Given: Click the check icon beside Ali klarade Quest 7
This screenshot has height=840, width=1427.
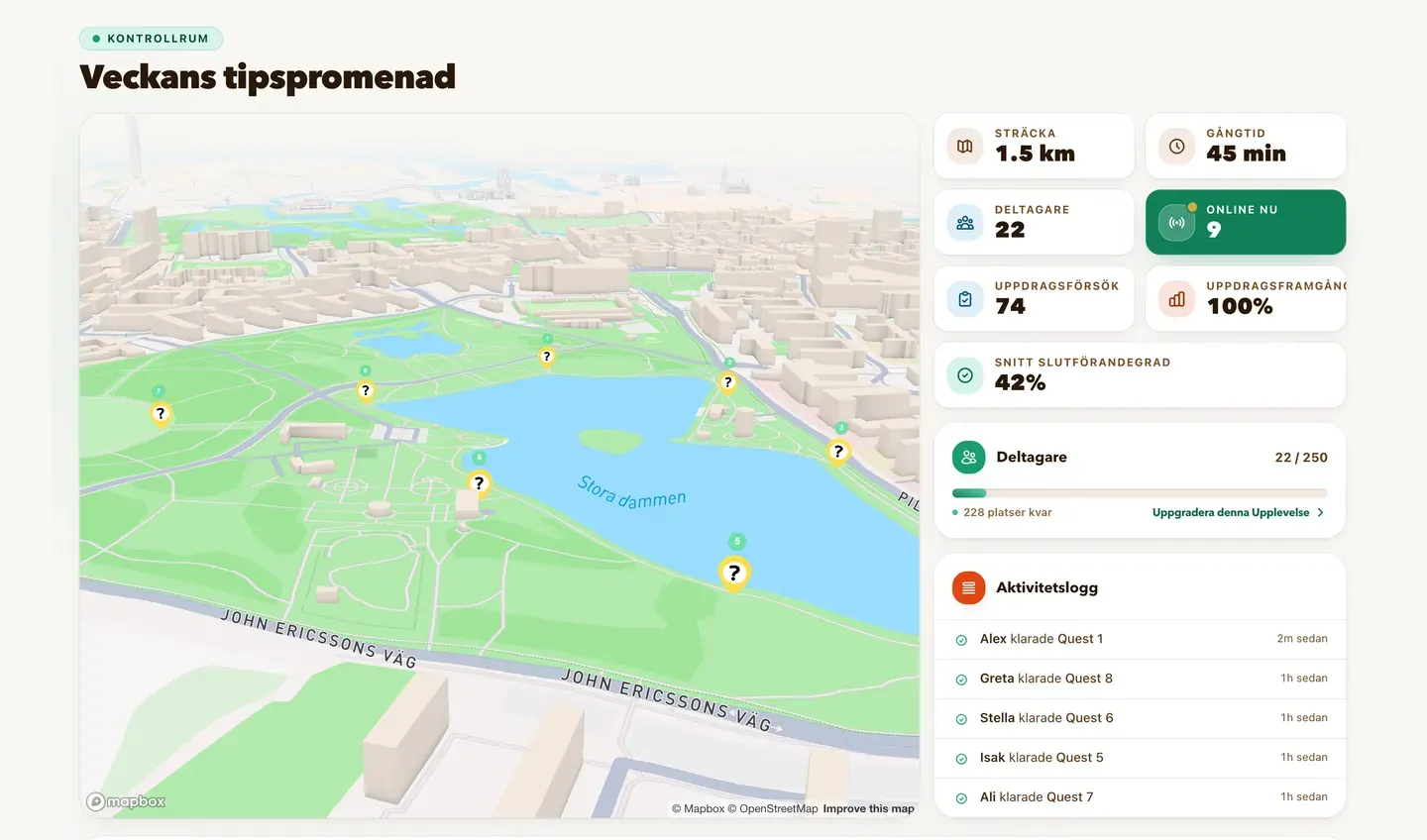Looking at the screenshot, I should click(961, 798).
